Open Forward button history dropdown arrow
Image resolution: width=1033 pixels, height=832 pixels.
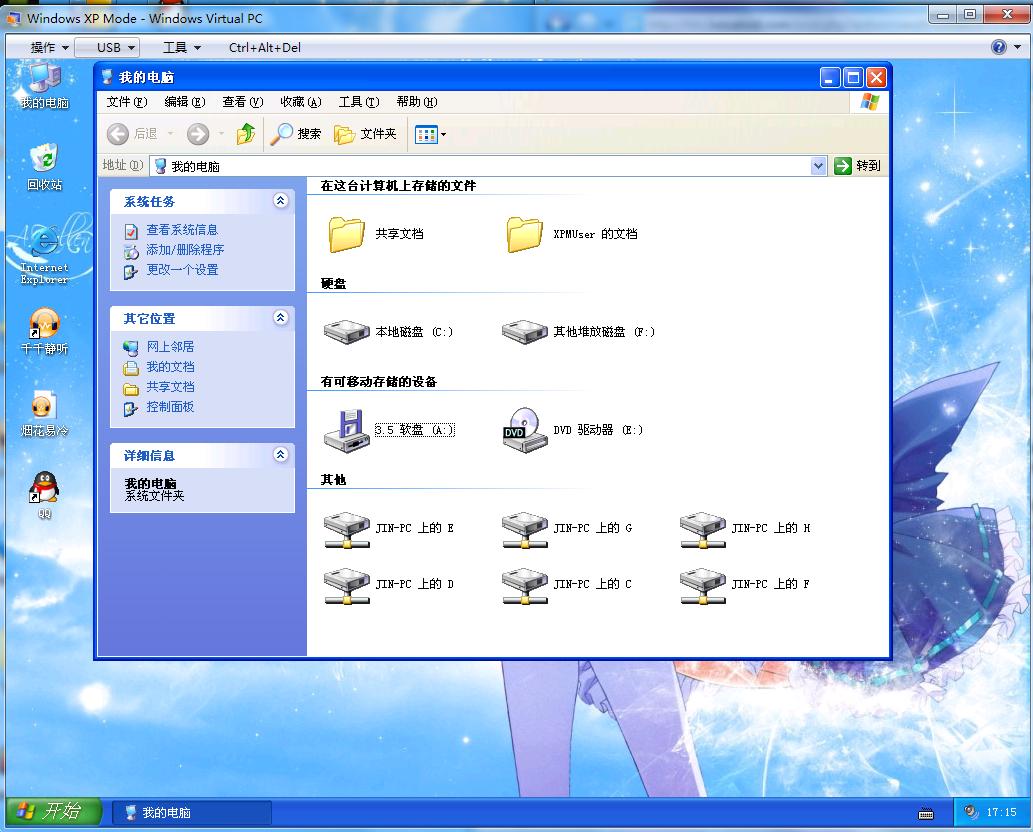[221, 134]
